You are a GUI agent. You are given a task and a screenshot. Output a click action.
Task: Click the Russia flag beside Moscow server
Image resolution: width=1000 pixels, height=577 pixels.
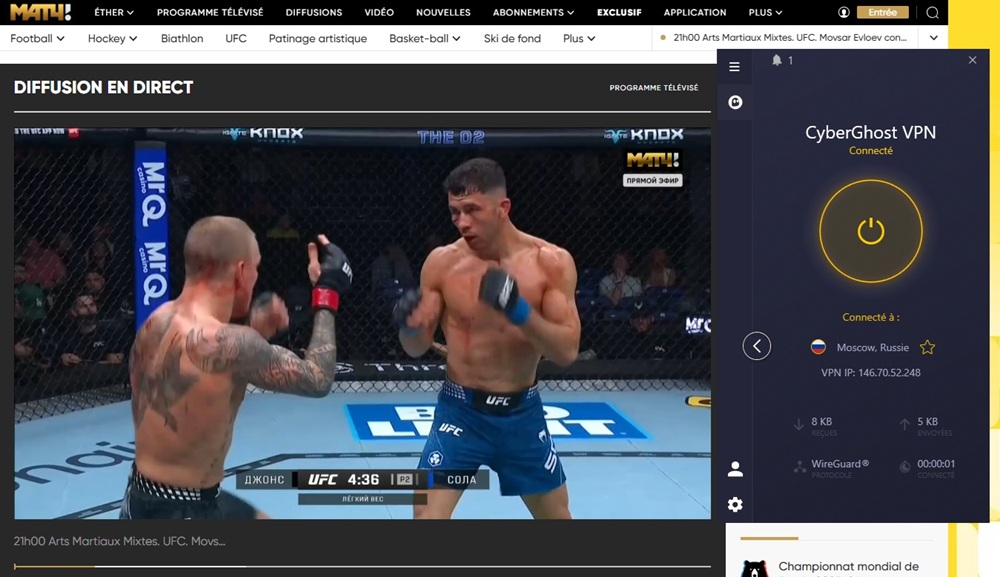819,347
